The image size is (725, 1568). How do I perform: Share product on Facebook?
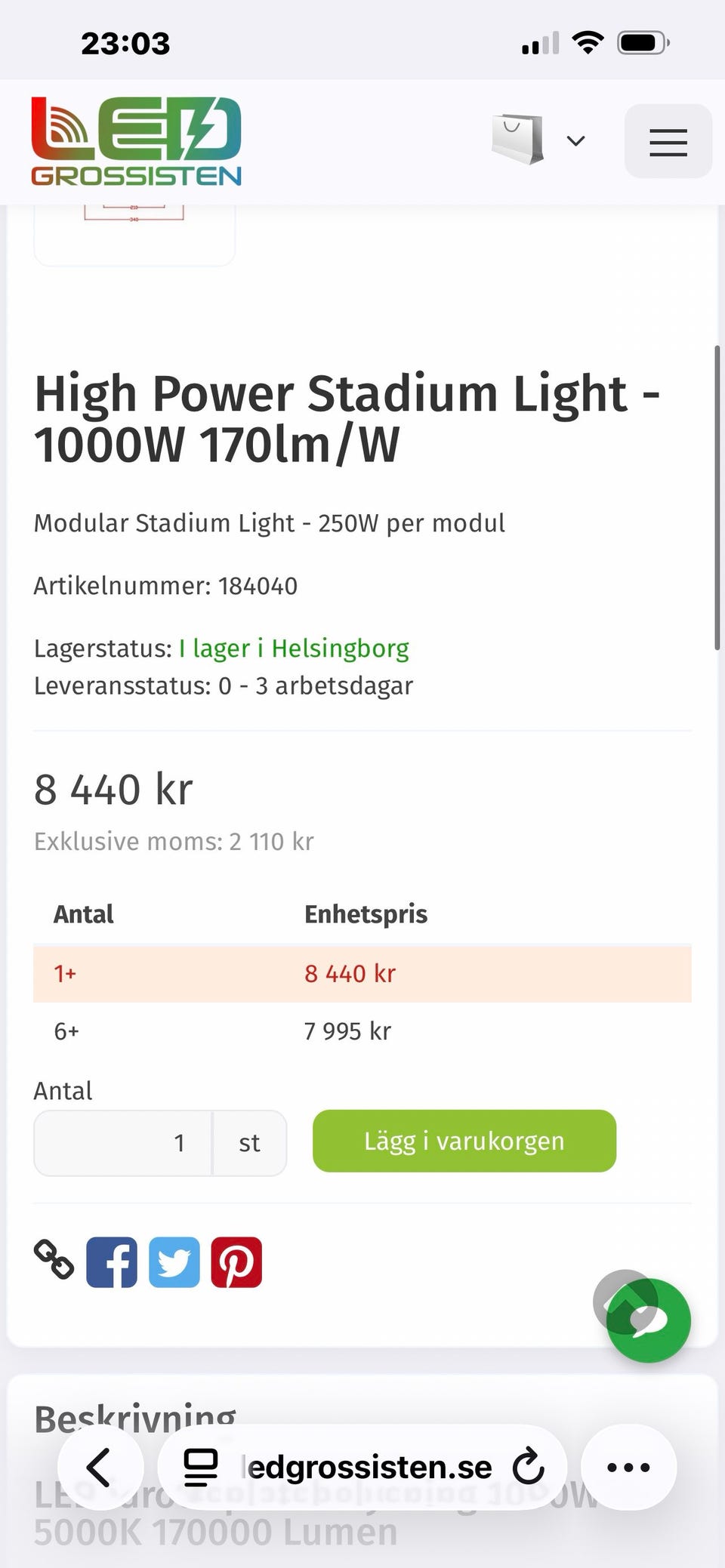(x=112, y=1261)
